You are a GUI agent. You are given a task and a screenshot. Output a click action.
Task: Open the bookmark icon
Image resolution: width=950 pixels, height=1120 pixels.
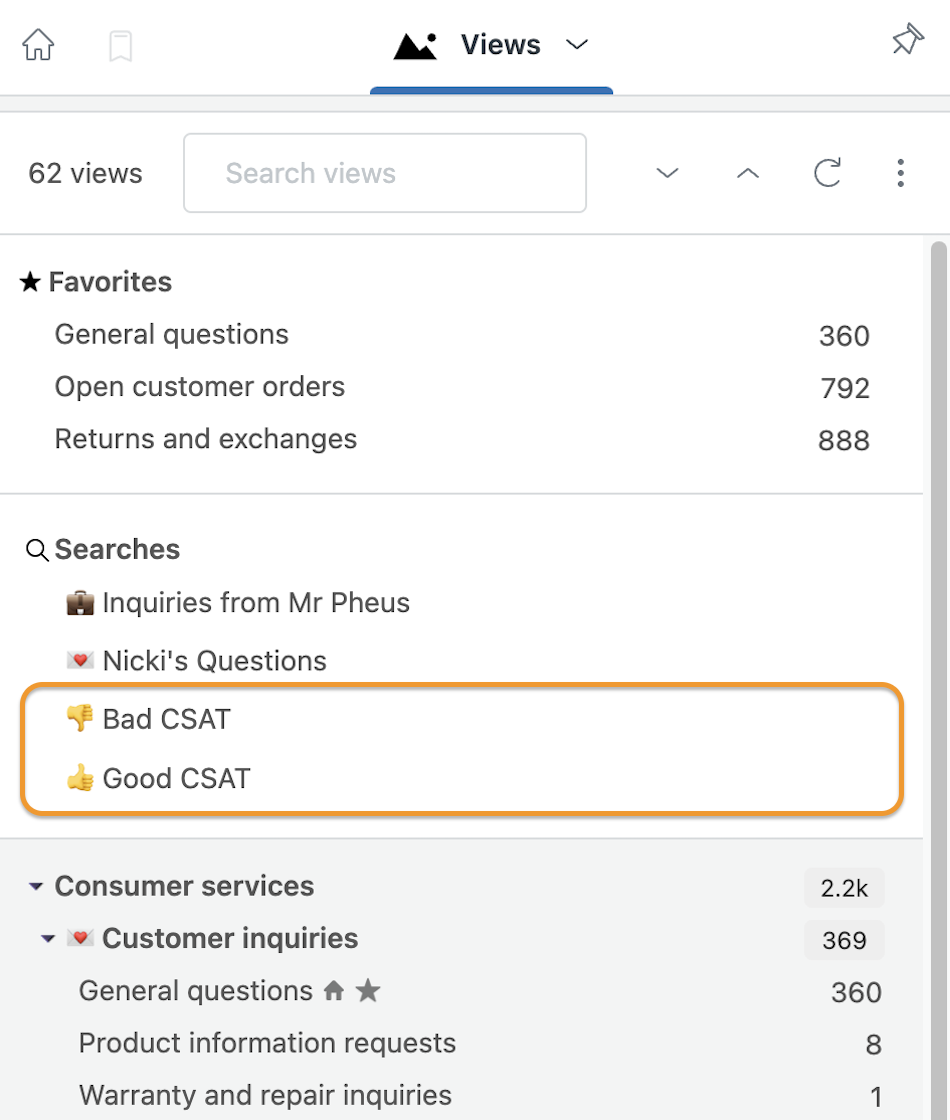click(x=121, y=46)
